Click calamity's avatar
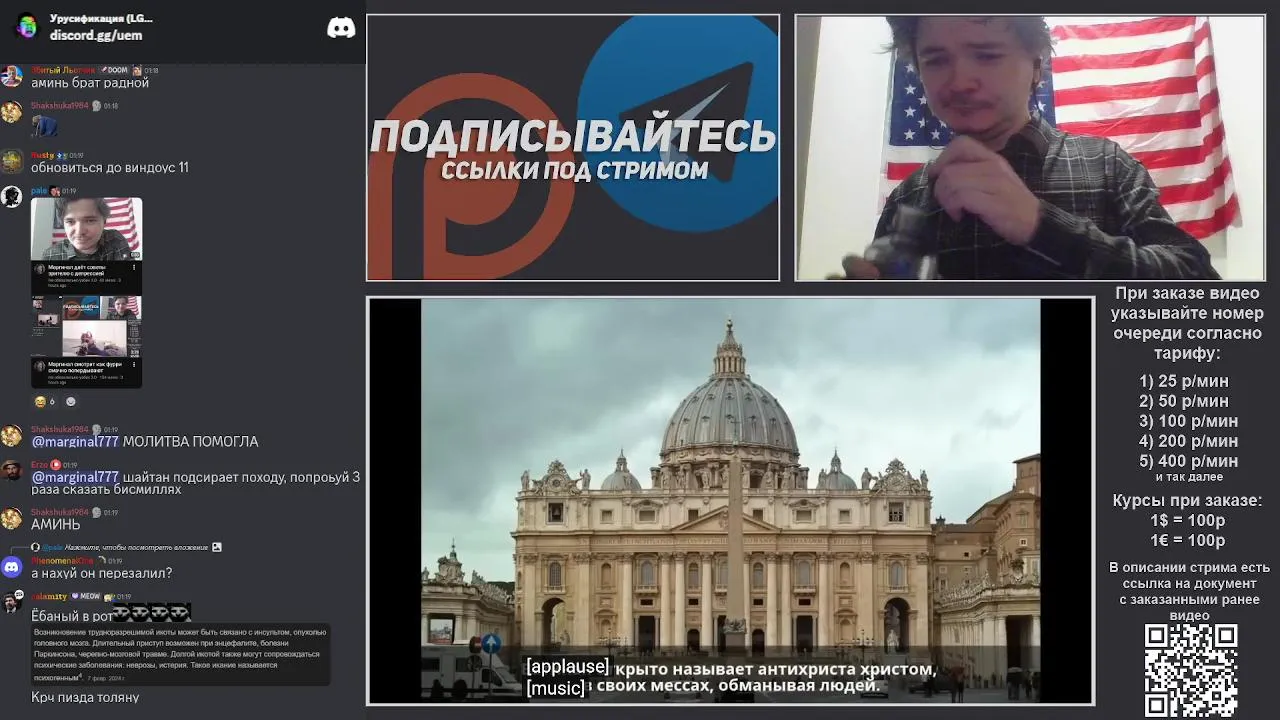The width and height of the screenshot is (1280, 720). point(12,602)
